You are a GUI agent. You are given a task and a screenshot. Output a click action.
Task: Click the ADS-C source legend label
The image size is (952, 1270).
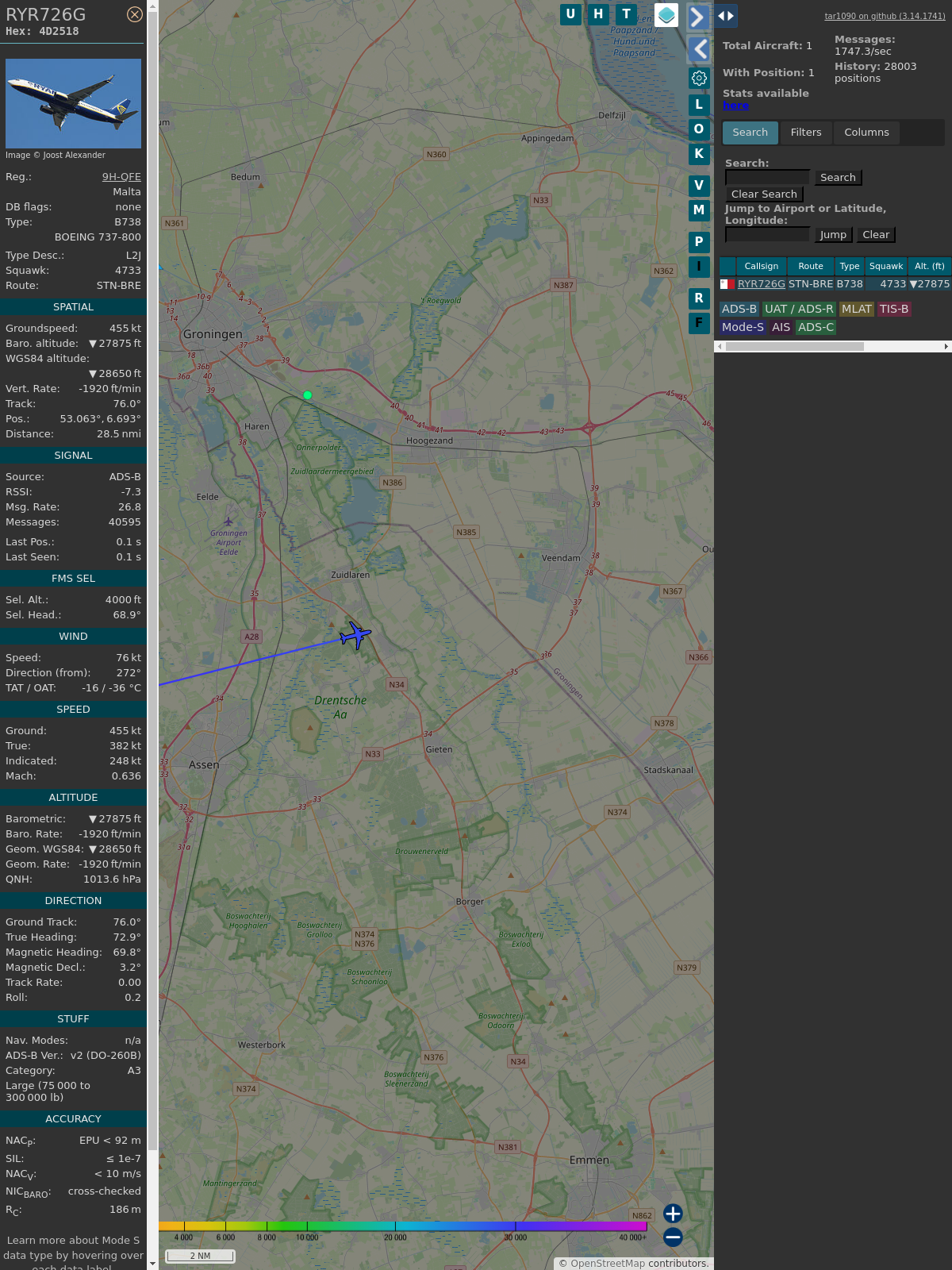tap(816, 328)
